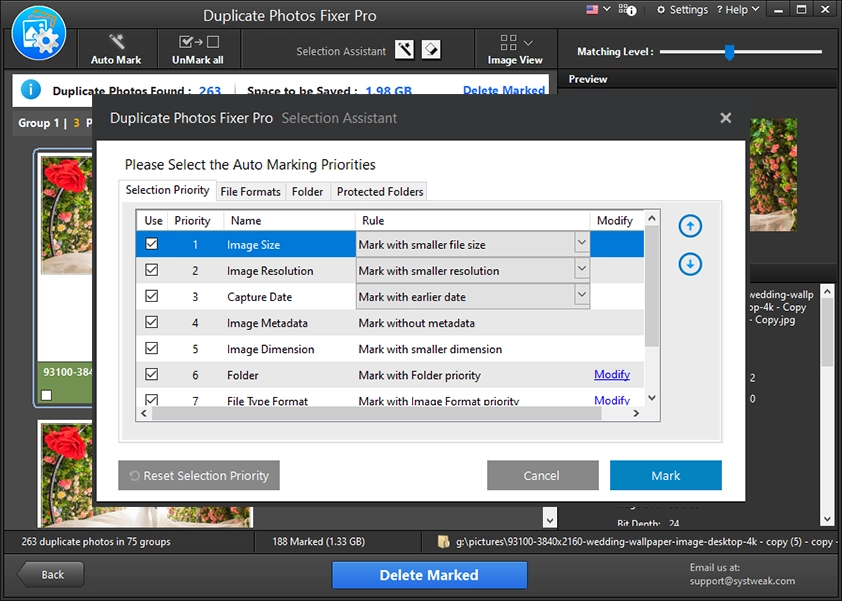Click Reset Selection Priority button

point(199,475)
